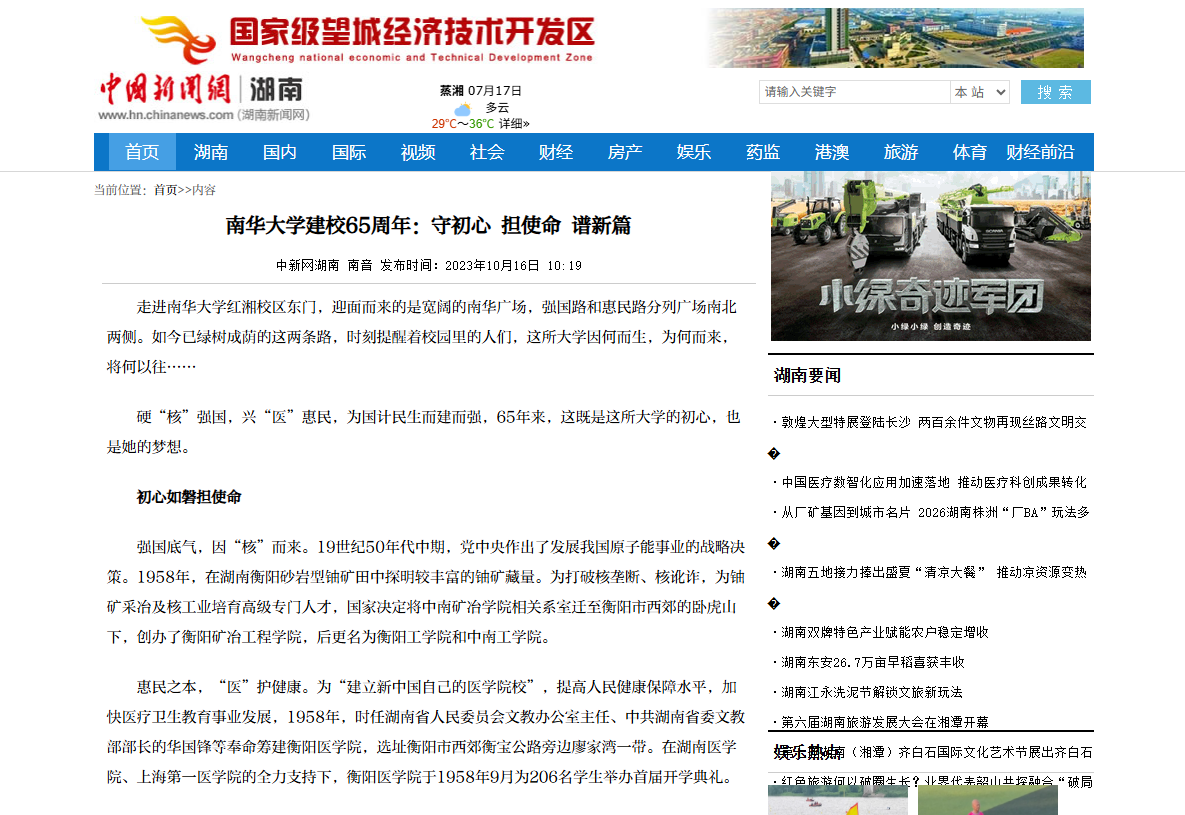Open the 湖南 navigation tab

pyautogui.click(x=211, y=152)
